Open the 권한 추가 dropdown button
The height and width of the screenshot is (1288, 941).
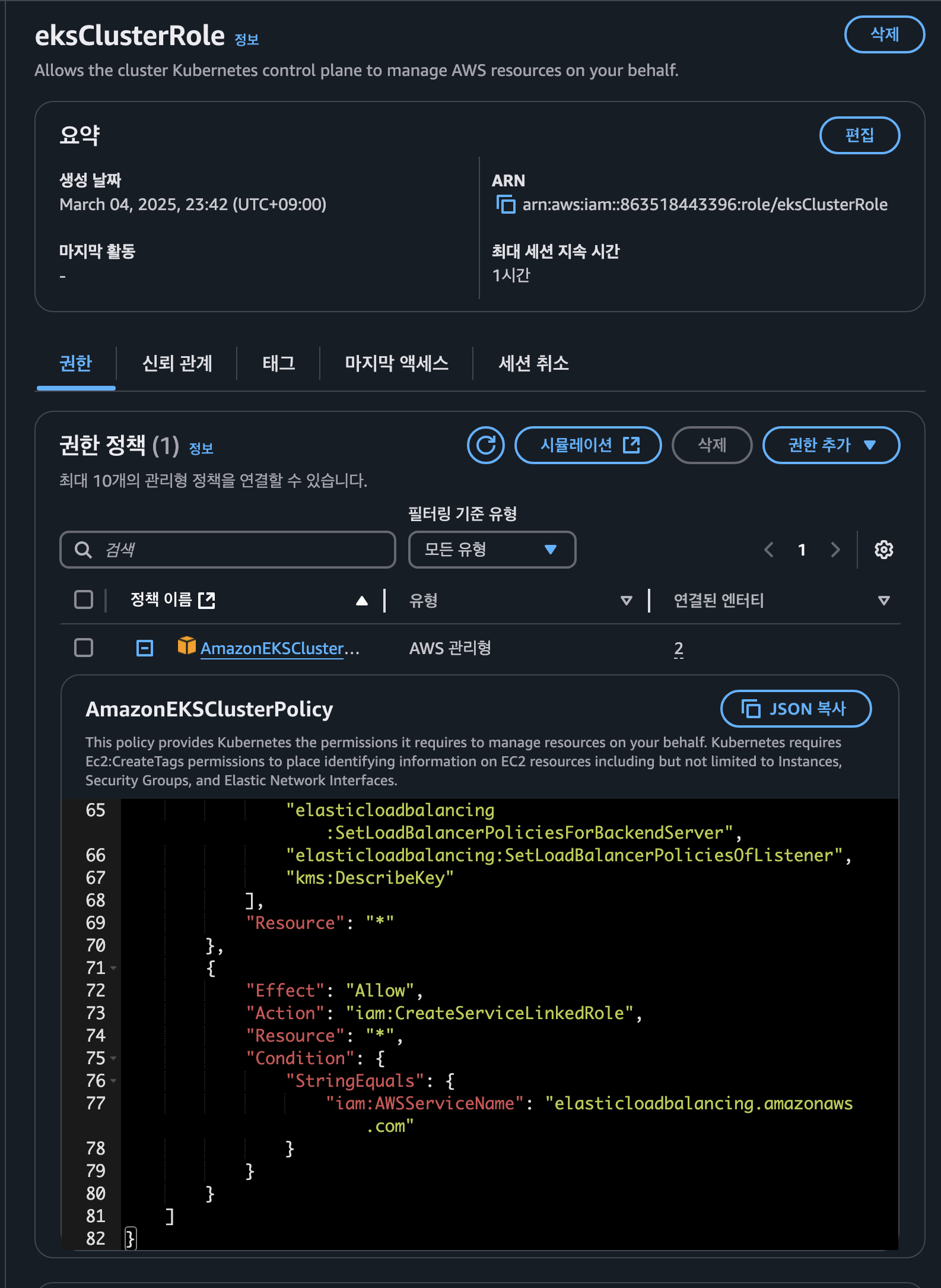tap(831, 445)
